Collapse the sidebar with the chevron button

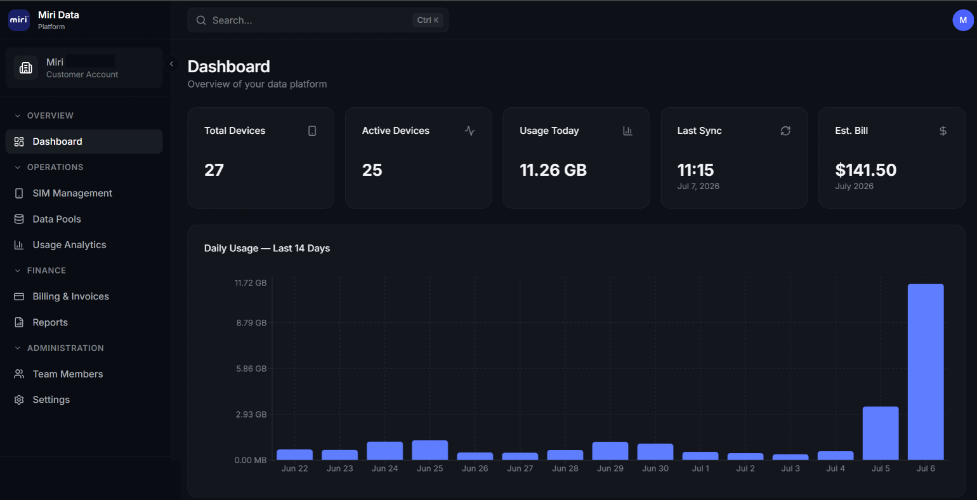pos(171,64)
